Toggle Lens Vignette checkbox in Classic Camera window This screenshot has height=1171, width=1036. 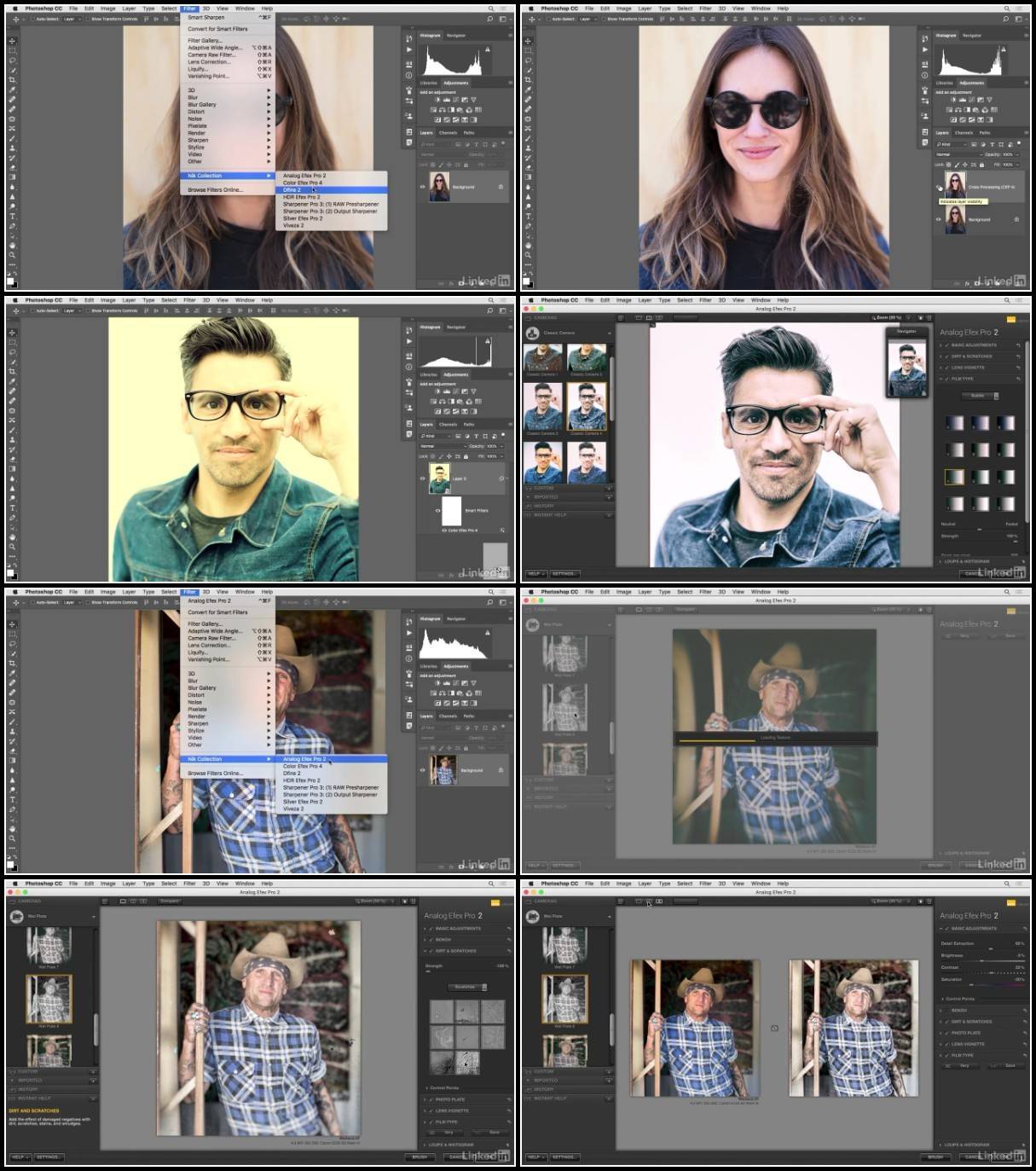pos(947,368)
